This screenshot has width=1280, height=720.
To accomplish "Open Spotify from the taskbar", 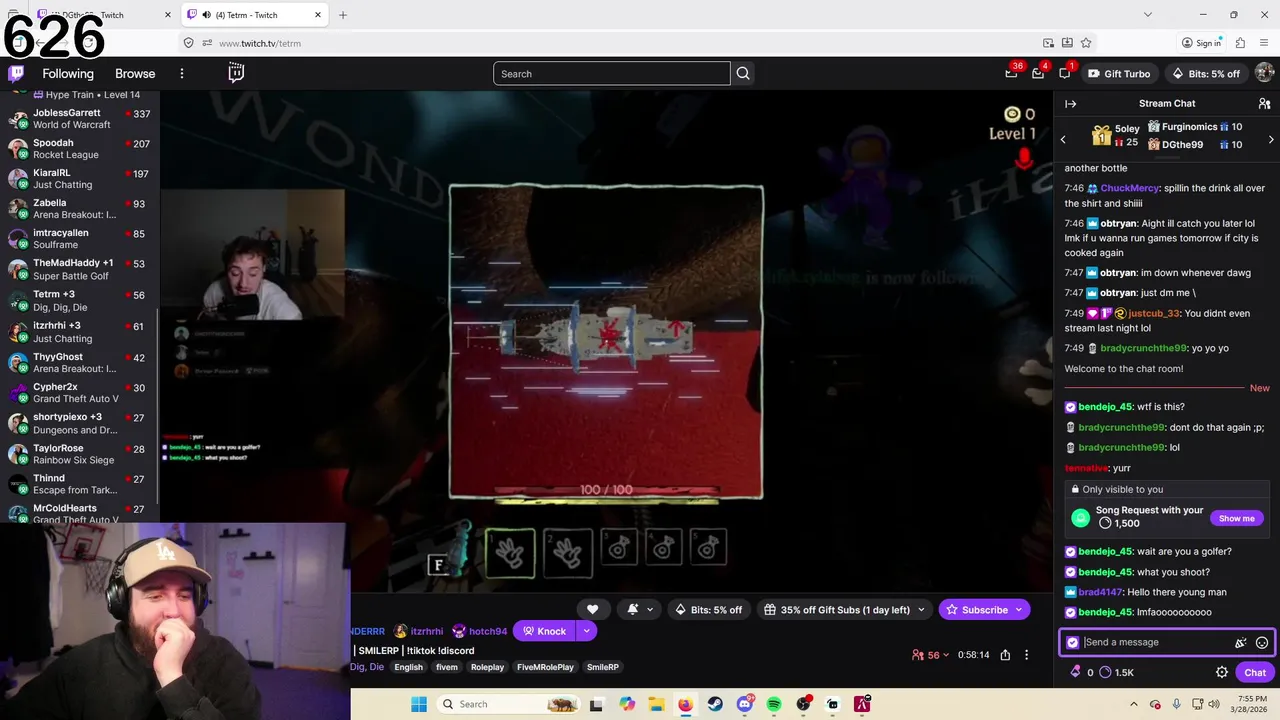I will click(x=774, y=704).
